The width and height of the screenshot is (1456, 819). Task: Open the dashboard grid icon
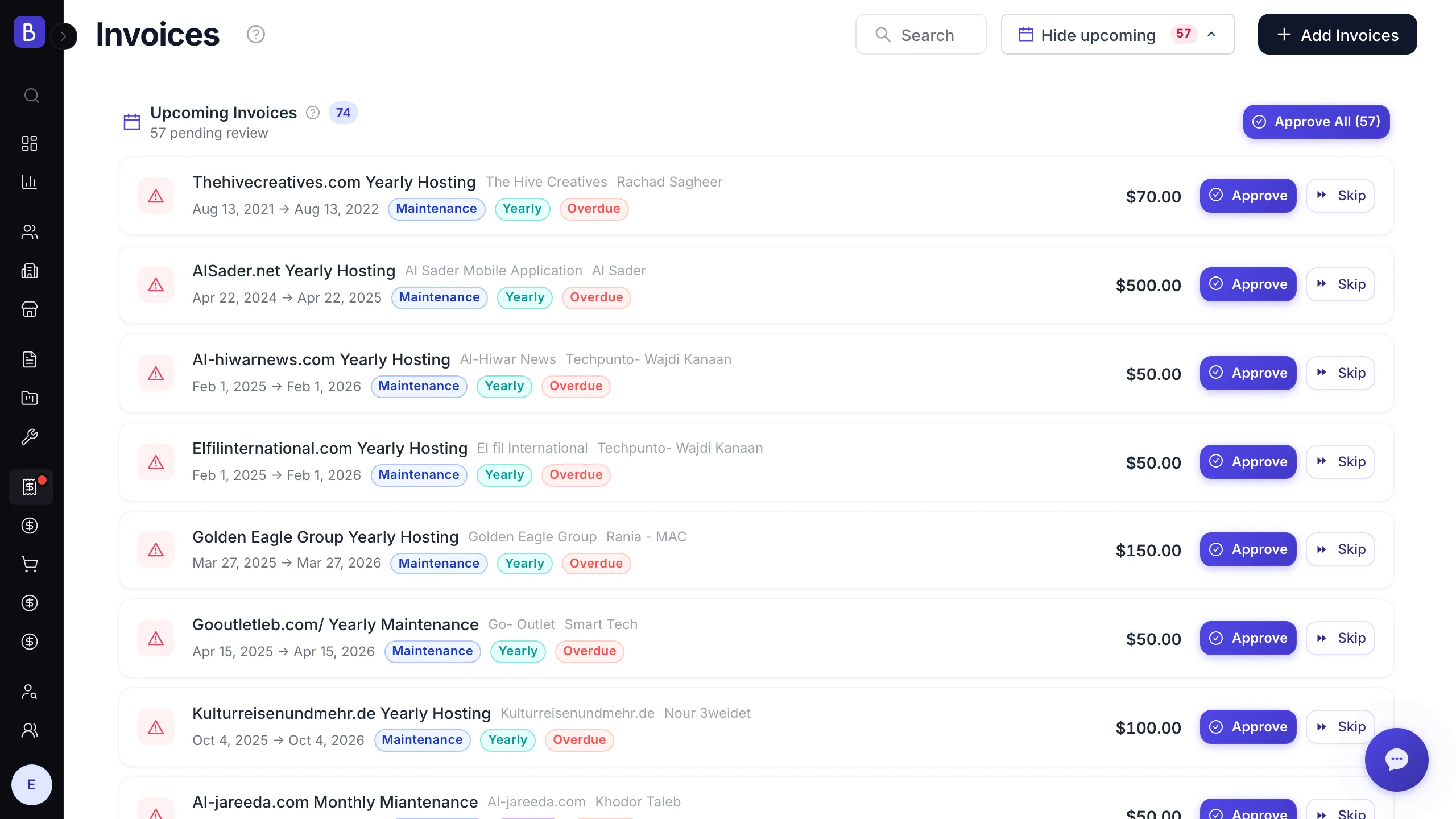pos(30,143)
